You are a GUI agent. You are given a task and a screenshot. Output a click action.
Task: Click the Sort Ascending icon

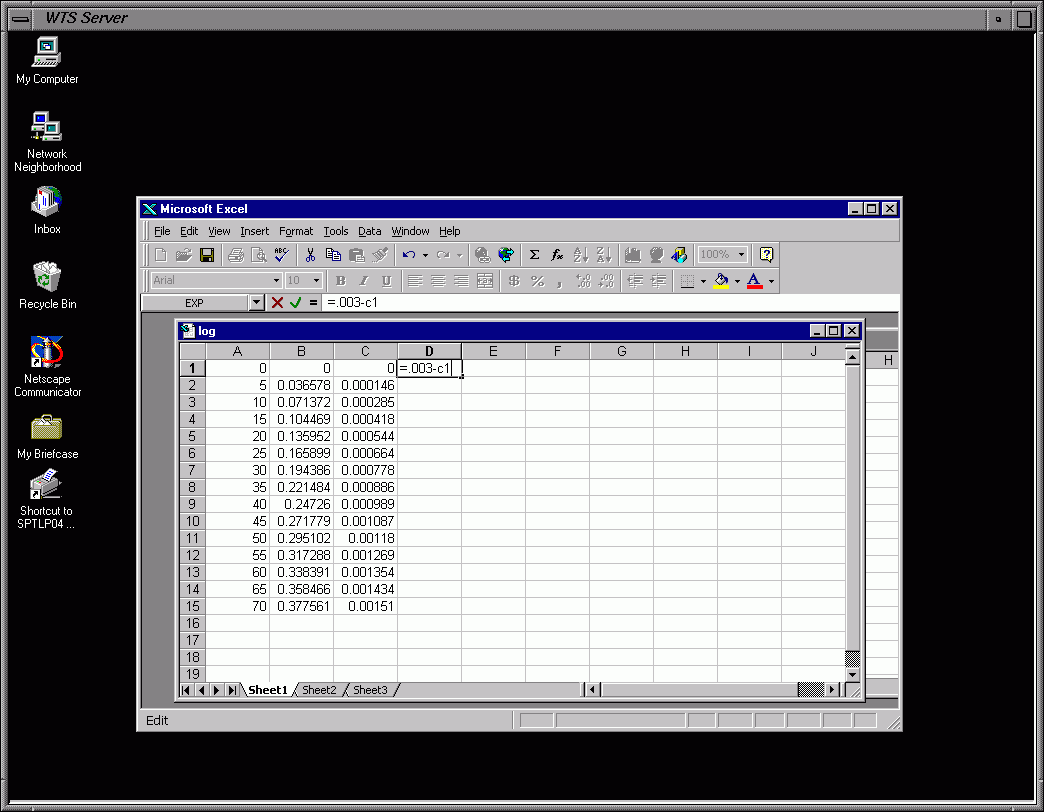tap(581, 255)
